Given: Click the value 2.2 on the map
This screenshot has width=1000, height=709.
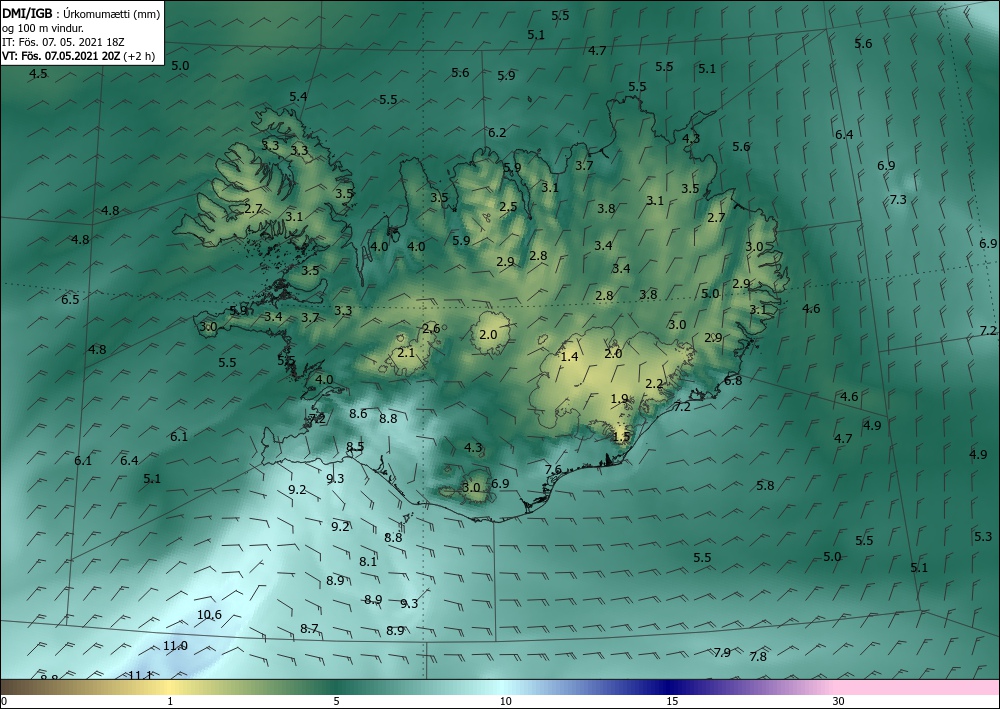Looking at the screenshot, I should (654, 384).
